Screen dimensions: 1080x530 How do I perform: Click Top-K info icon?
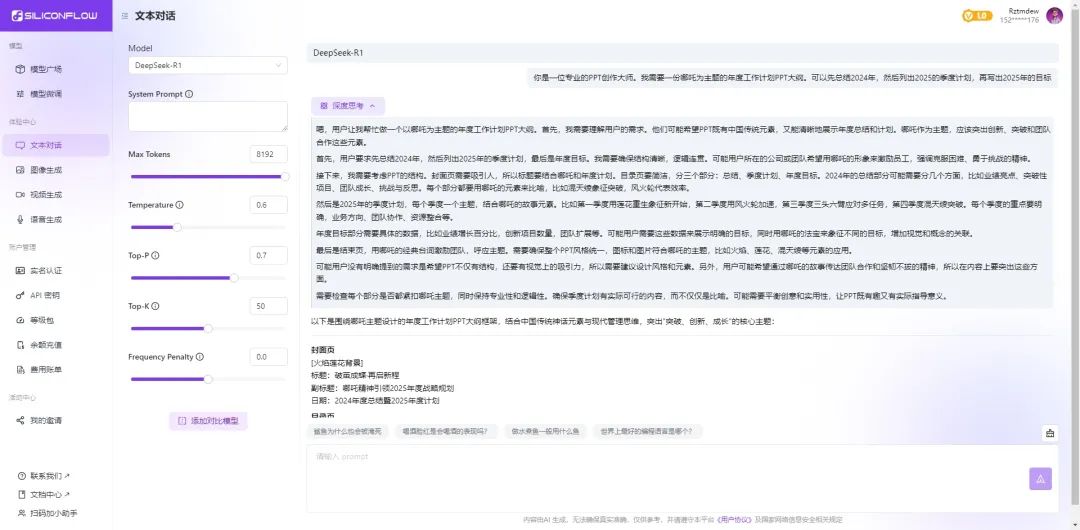pos(155,306)
